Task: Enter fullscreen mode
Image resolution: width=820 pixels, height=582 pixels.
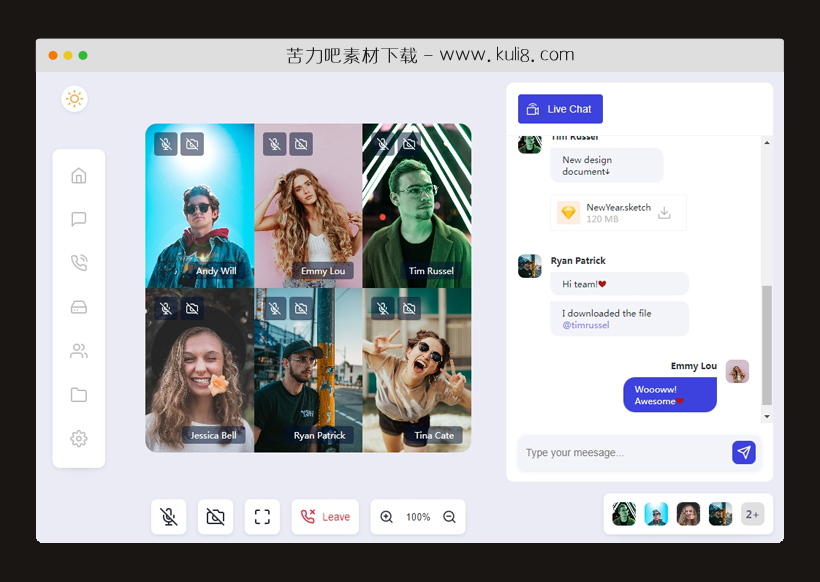Action: coord(262,517)
